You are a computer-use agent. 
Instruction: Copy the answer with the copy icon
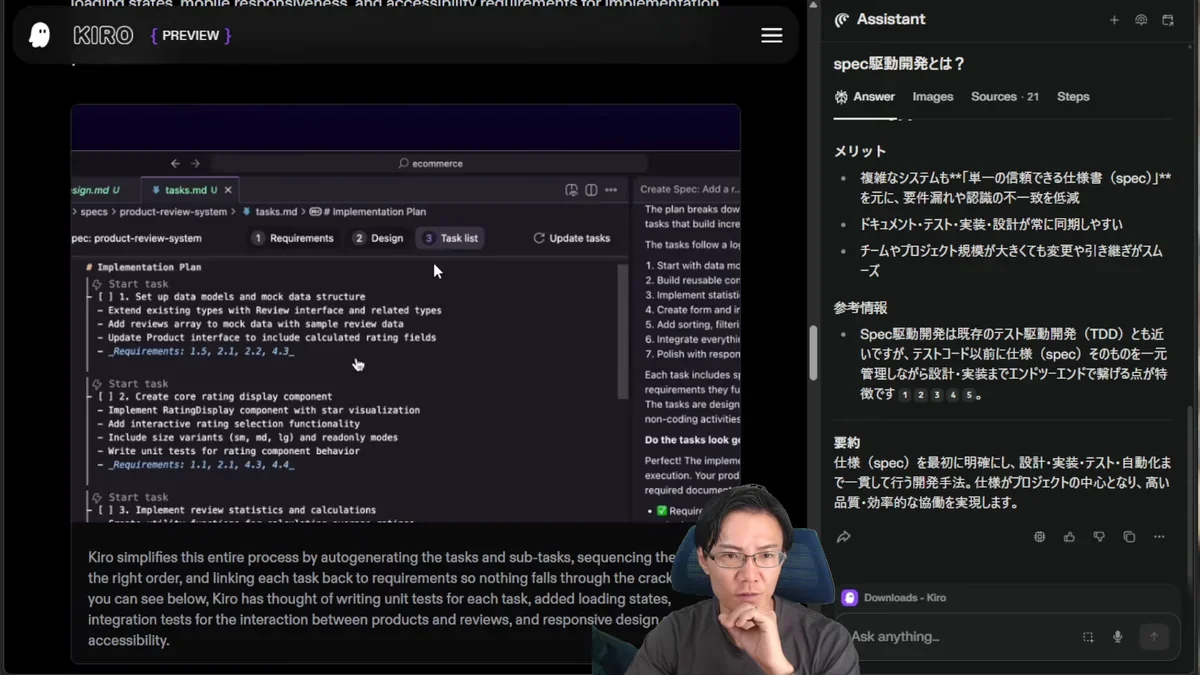tap(1129, 537)
